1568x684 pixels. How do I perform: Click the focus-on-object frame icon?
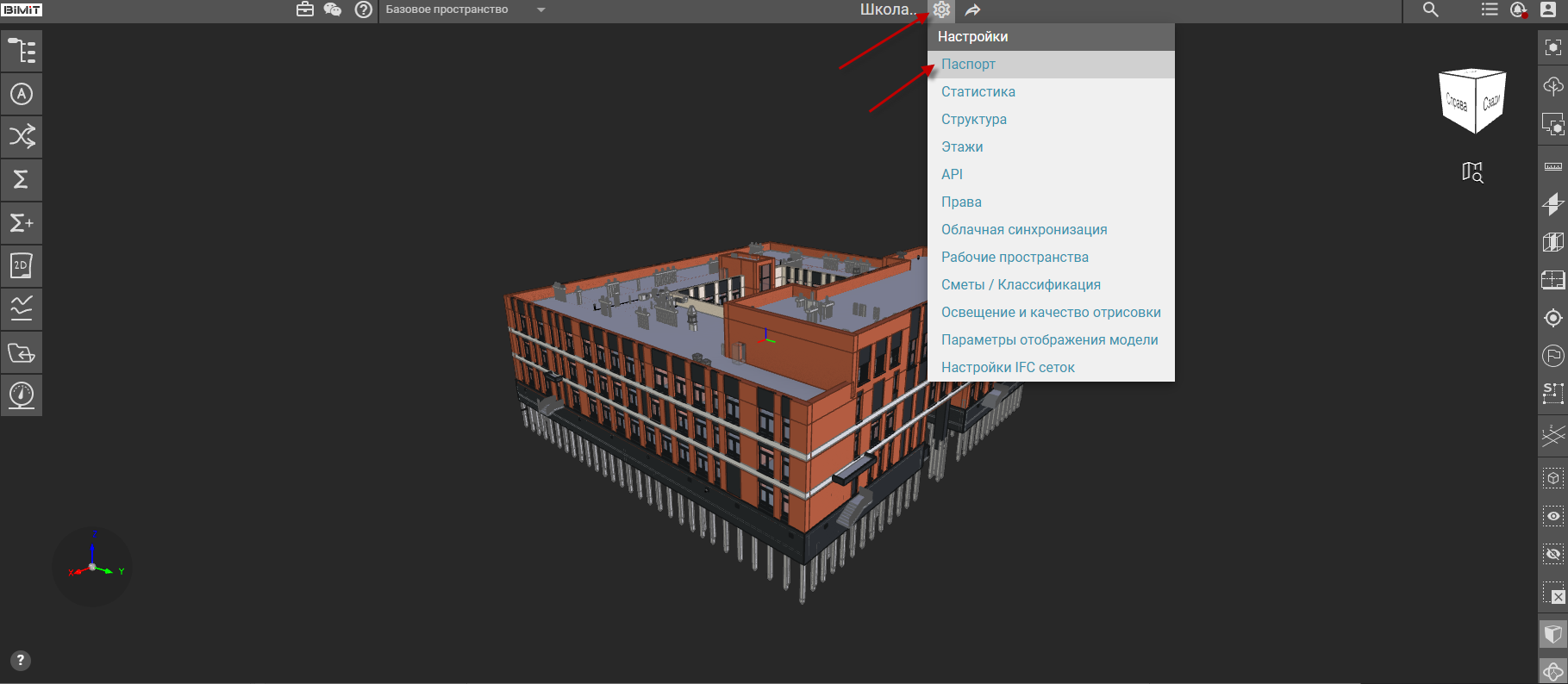tap(1553, 47)
